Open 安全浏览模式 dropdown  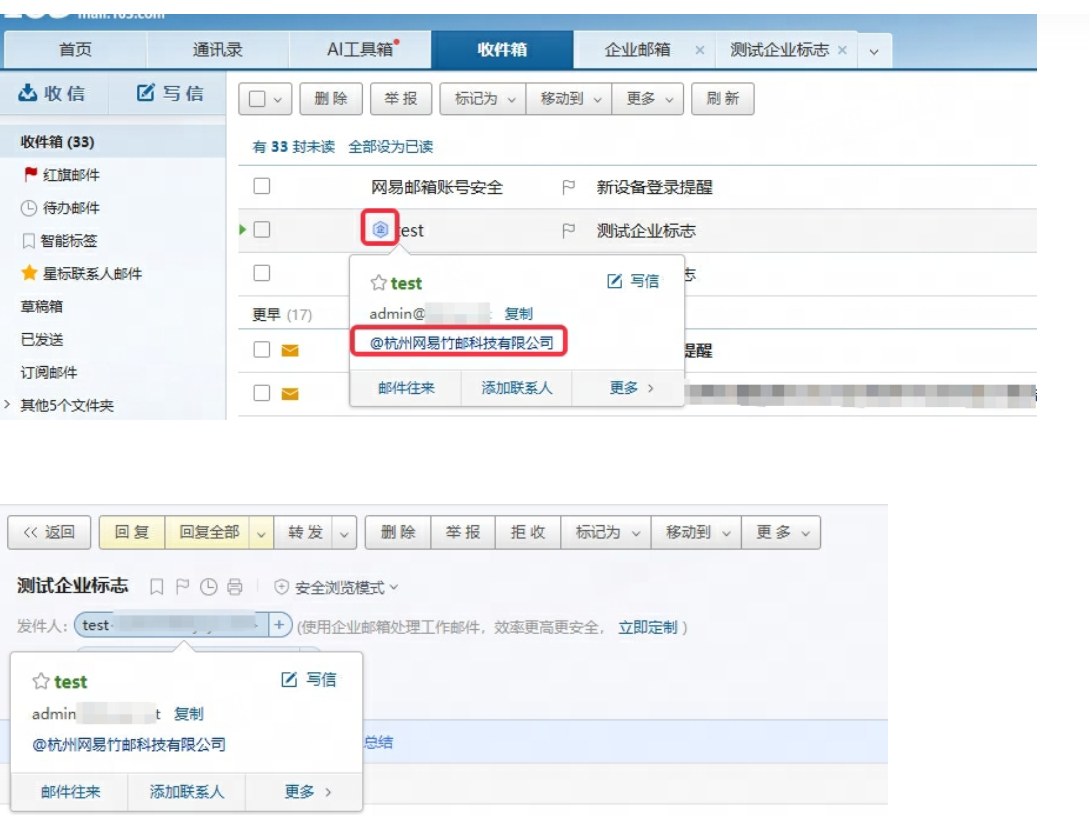point(337,588)
